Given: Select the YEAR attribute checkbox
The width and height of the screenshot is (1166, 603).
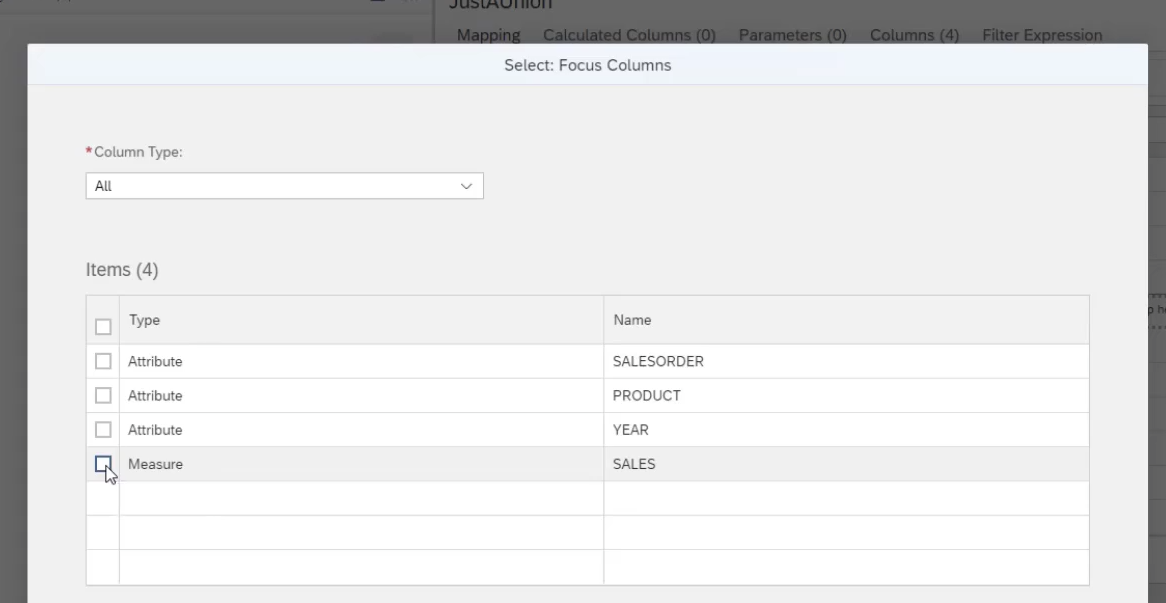Looking at the screenshot, I should tap(103, 430).
